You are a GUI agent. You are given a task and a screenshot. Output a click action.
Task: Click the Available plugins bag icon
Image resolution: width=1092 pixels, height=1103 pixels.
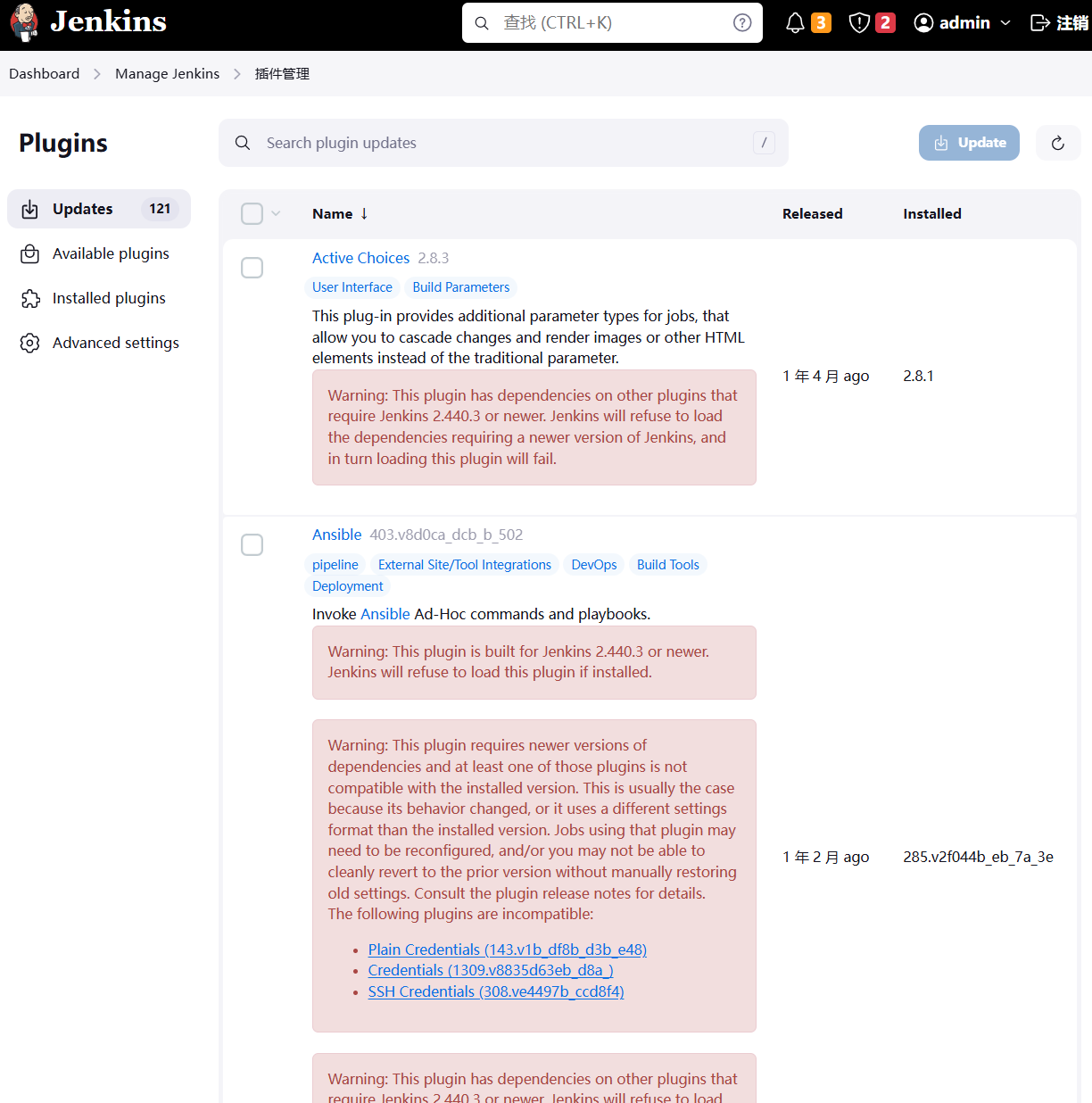(x=30, y=253)
